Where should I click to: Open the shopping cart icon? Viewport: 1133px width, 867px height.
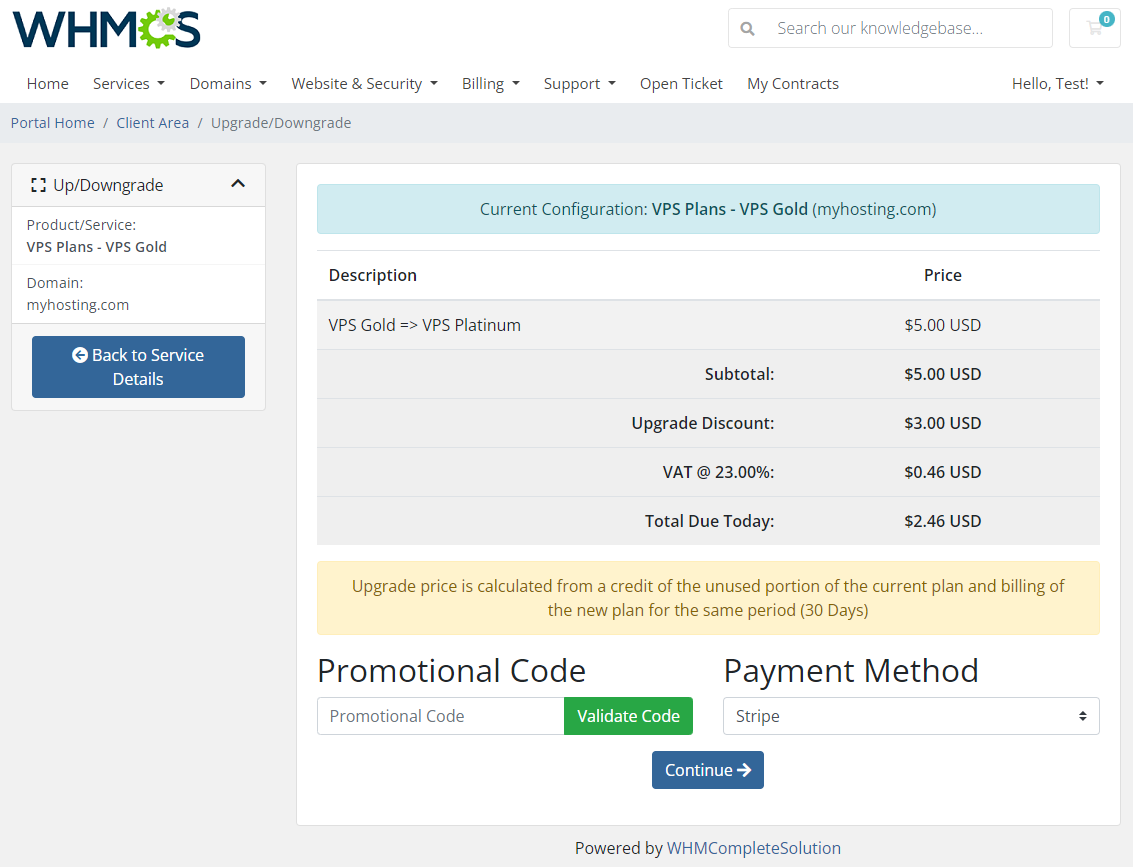pyautogui.click(x=1094, y=30)
